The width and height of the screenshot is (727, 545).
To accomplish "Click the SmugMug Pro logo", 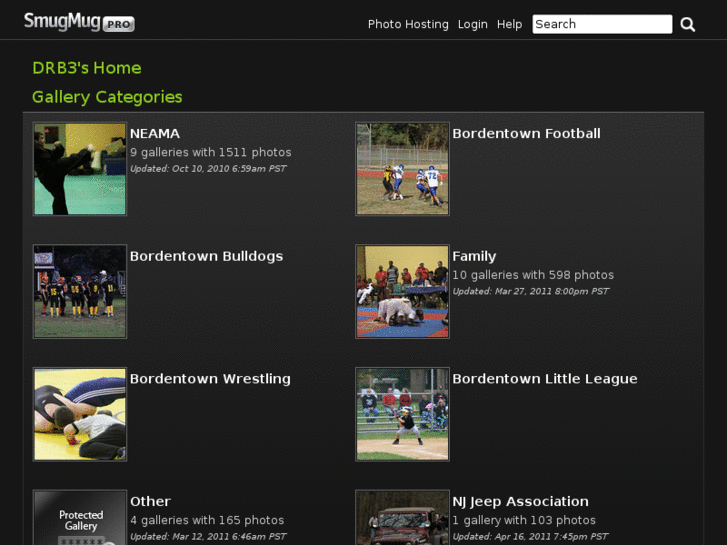I will point(79,22).
